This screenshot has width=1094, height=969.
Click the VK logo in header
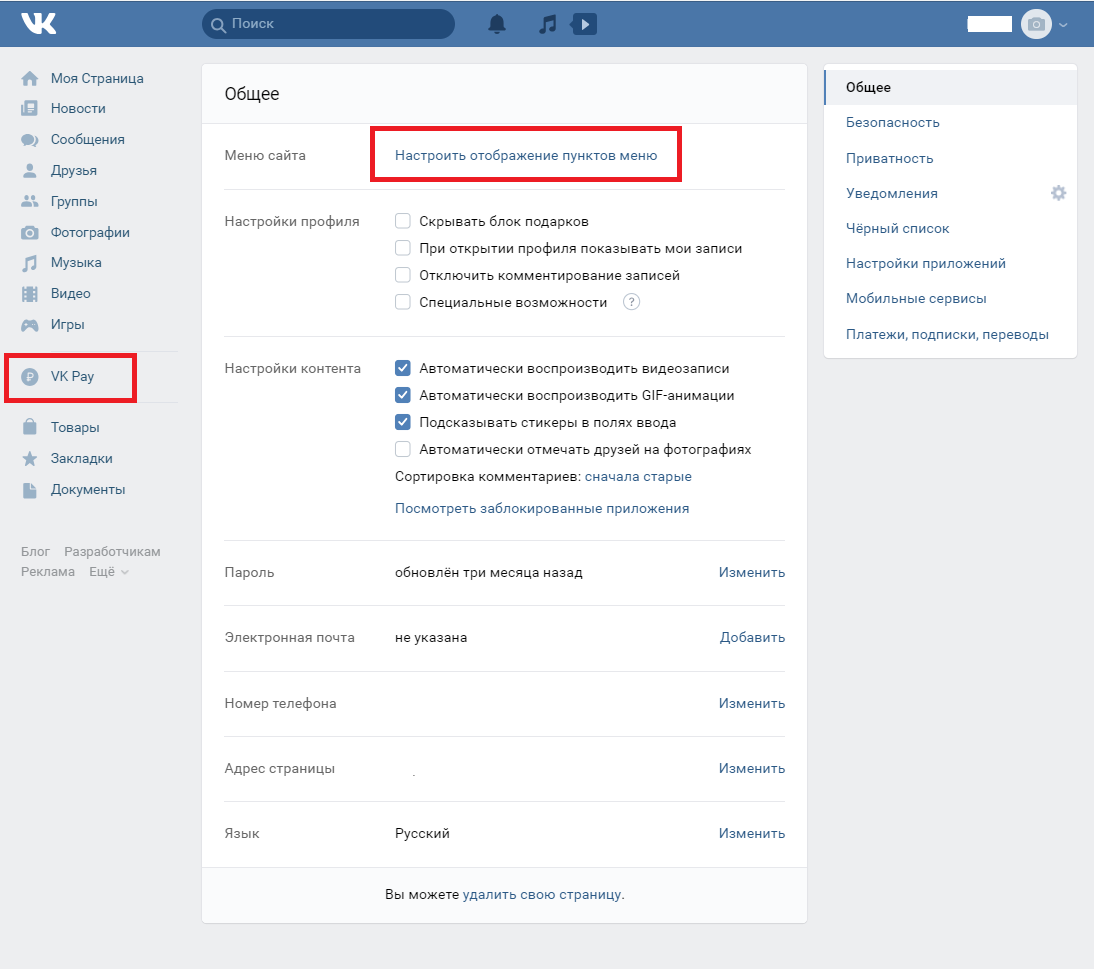click(x=38, y=23)
